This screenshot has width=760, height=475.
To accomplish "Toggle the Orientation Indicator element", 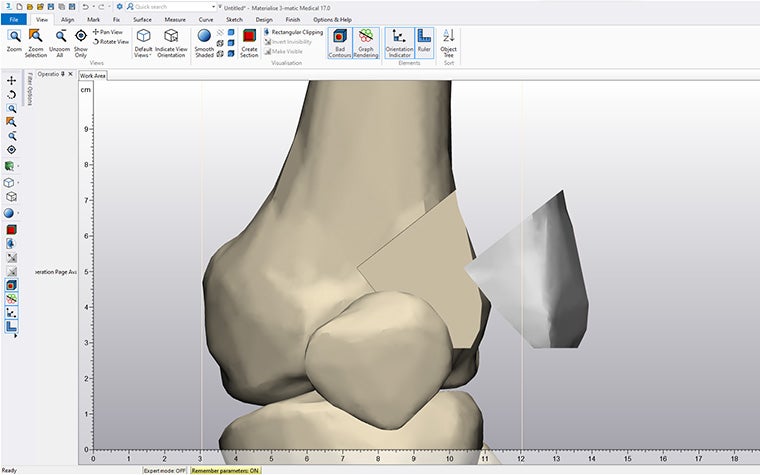I will pos(399,43).
